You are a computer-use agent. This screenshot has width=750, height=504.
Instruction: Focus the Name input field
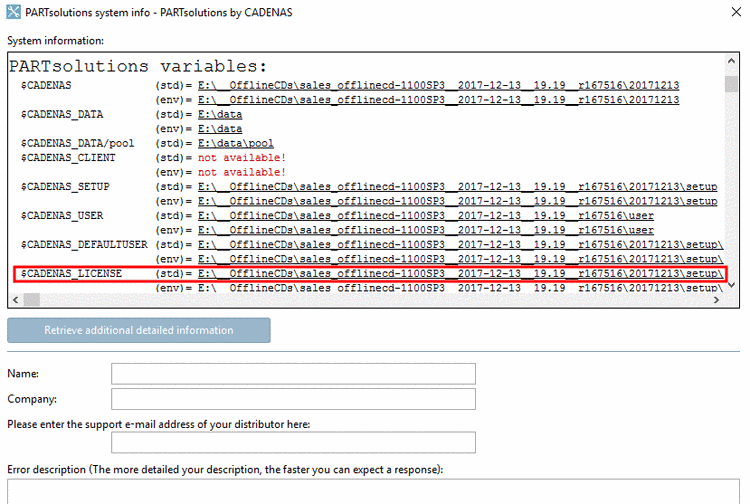coord(293,373)
